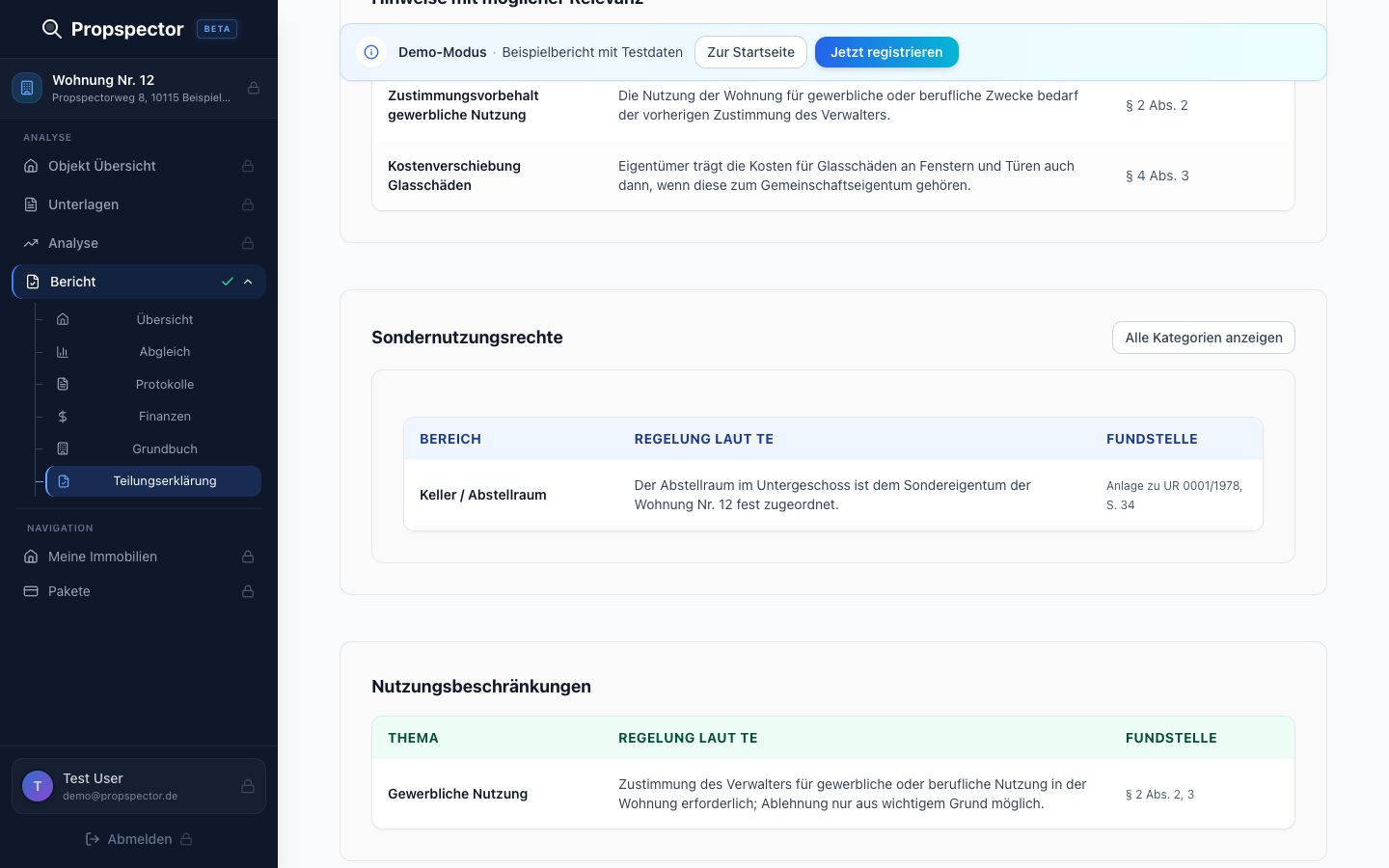The image size is (1389, 868).
Task: Click the Wohnung Nr. 12 building icon
Action: click(x=27, y=88)
